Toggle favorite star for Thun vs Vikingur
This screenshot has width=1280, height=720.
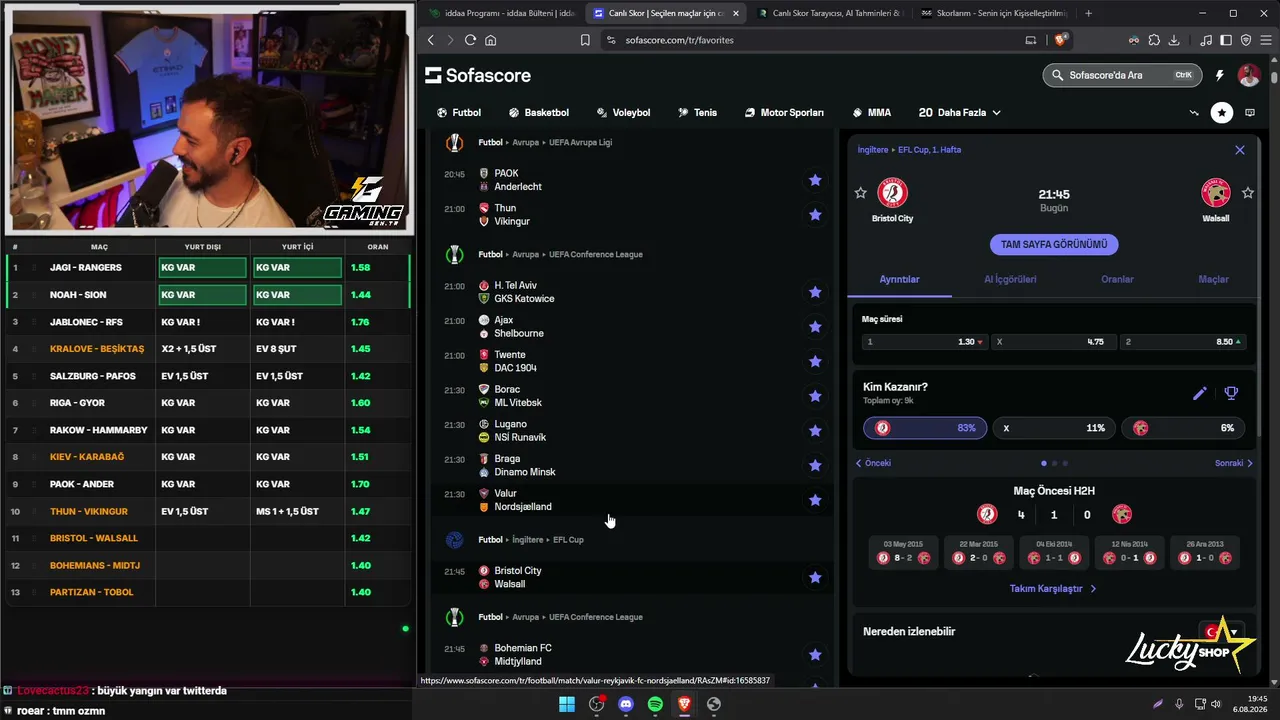click(815, 215)
